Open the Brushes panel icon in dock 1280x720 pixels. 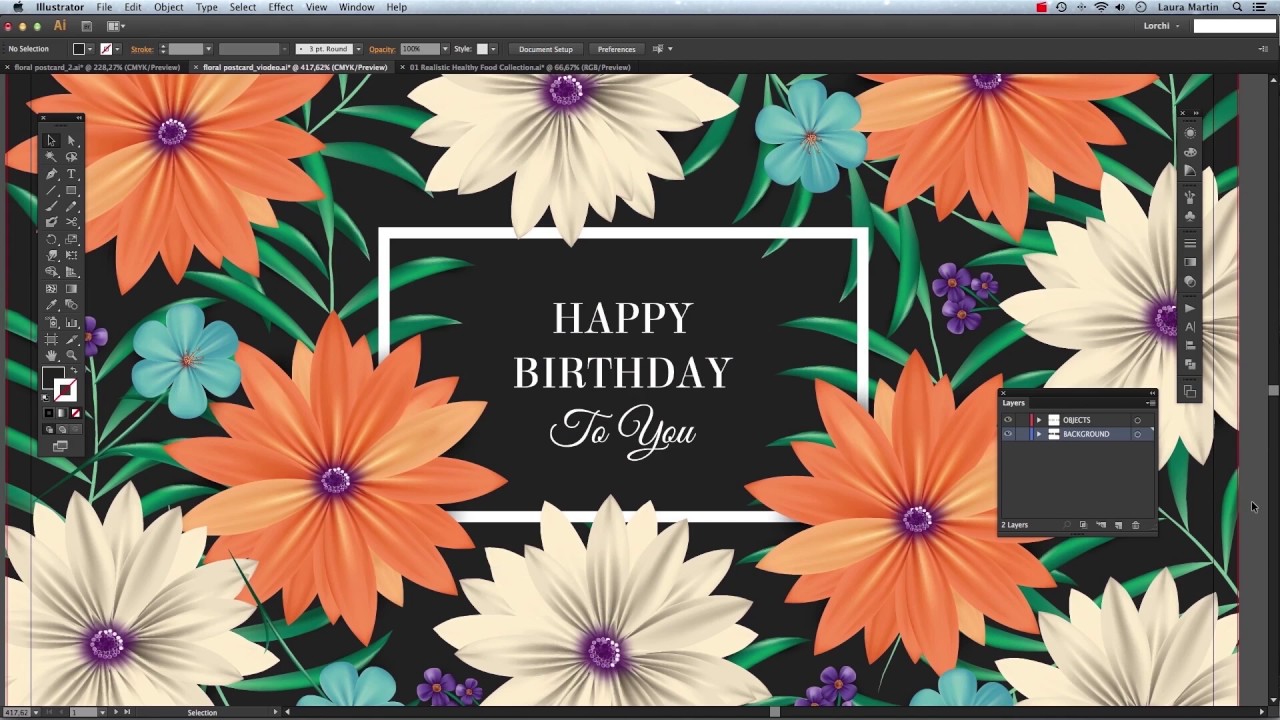click(1190, 197)
